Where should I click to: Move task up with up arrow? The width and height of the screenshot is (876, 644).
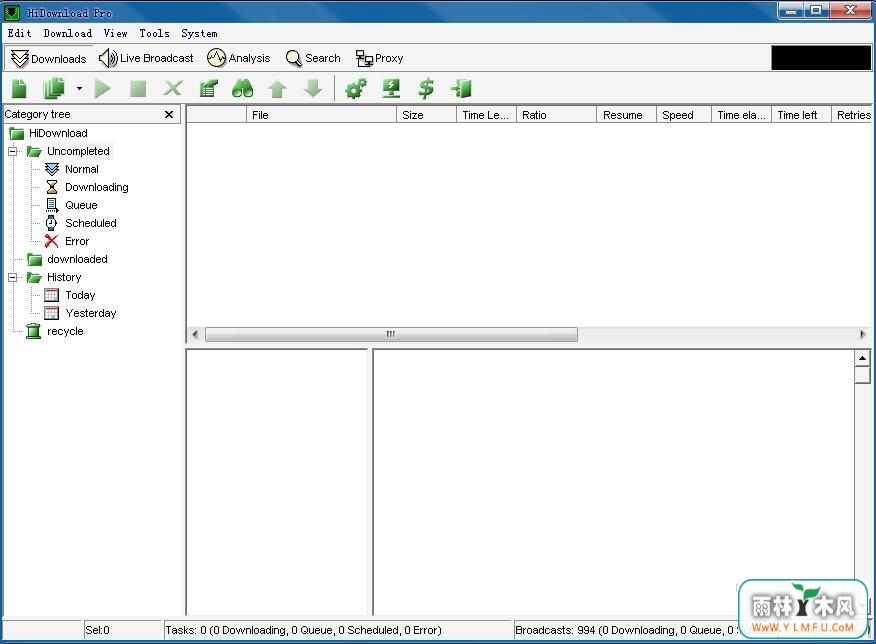click(x=277, y=88)
